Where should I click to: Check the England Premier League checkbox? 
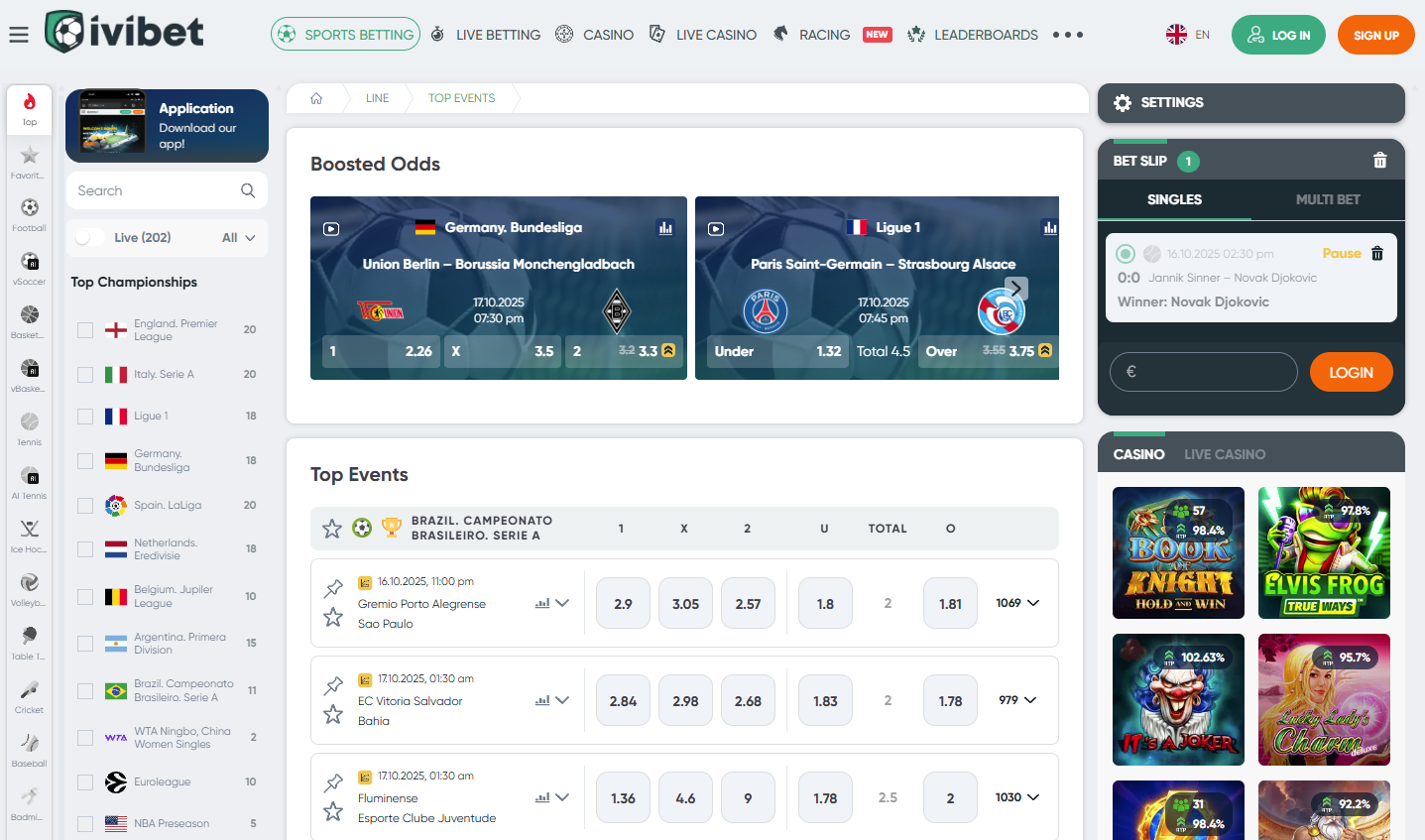(85, 330)
